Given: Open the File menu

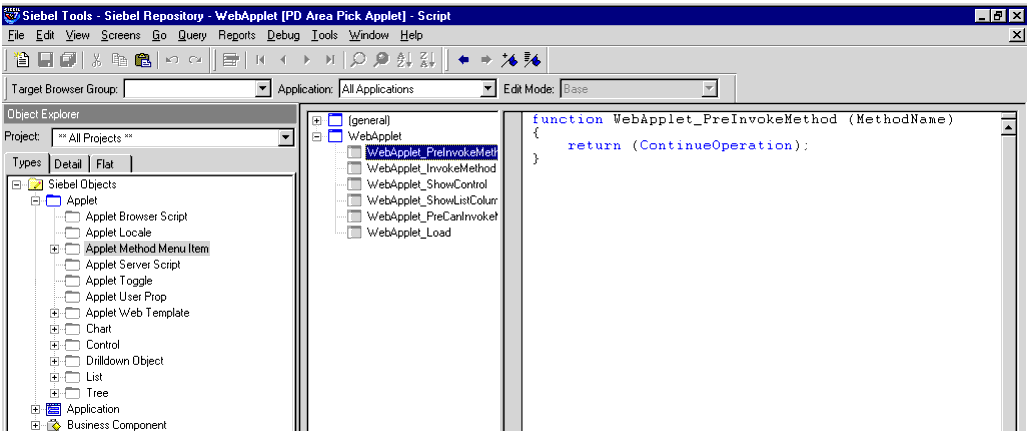Looking at the screenshot, I should coord(16,35).
